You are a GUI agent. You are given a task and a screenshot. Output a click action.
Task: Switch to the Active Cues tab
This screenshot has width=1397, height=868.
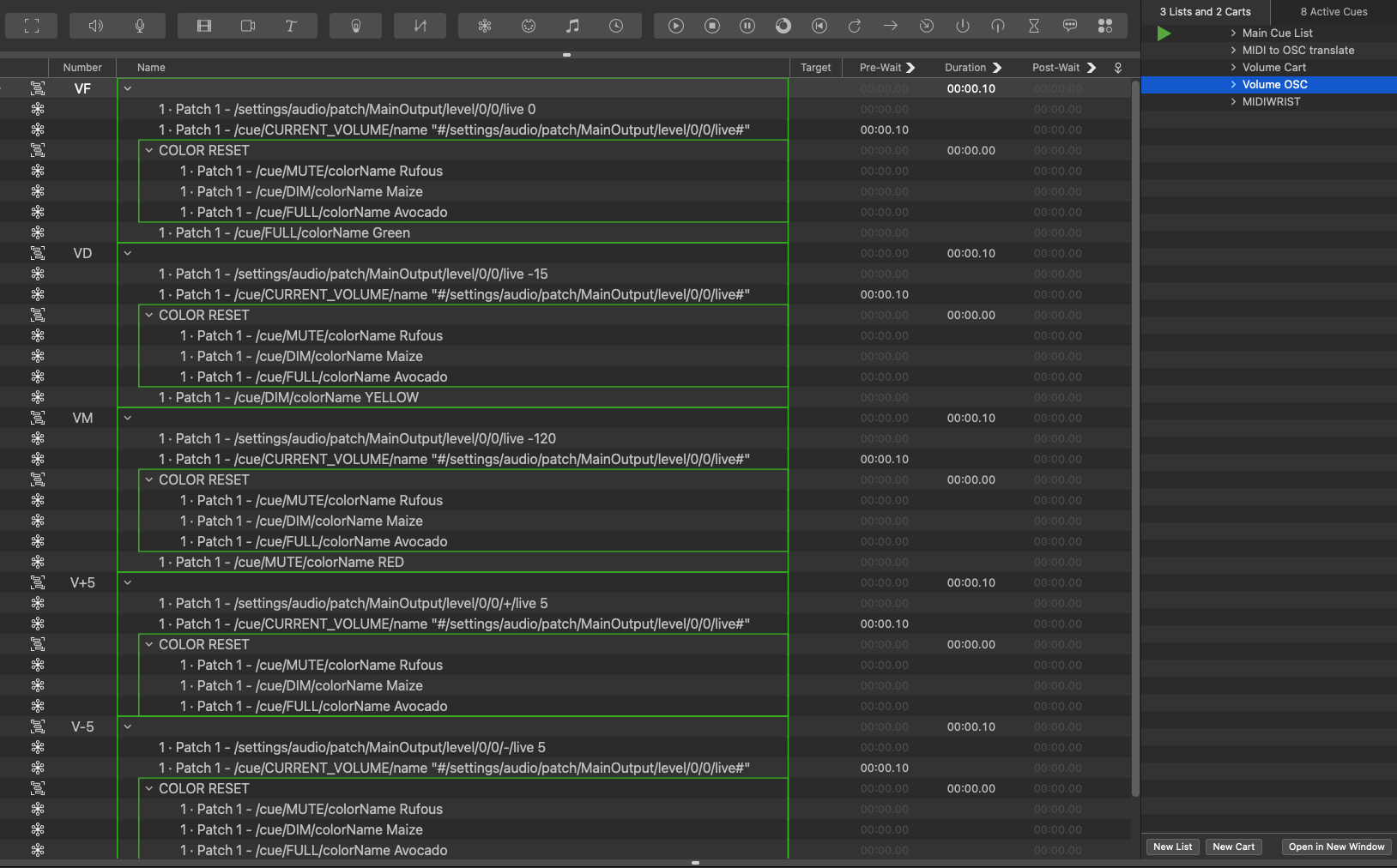pyautogui.click(x=1333, y=12)
